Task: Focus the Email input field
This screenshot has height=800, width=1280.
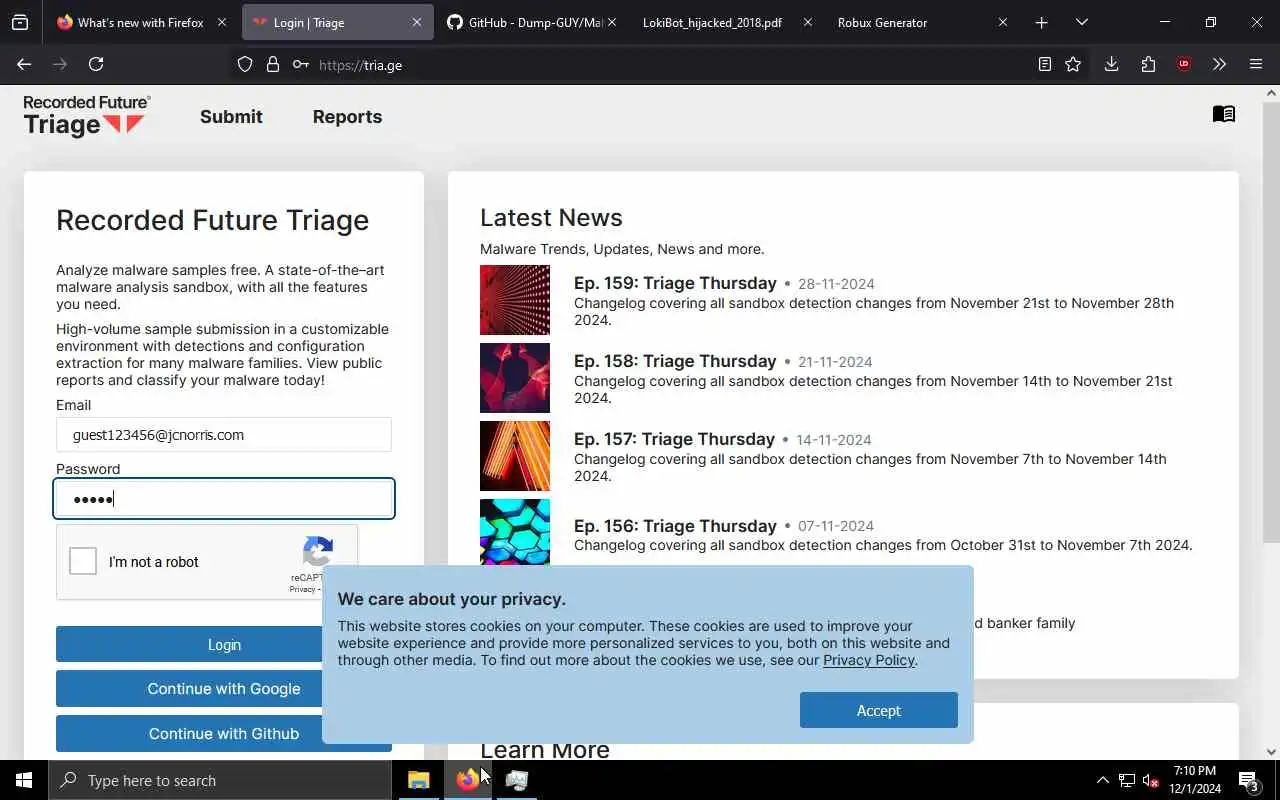Action: coord(224,435)
